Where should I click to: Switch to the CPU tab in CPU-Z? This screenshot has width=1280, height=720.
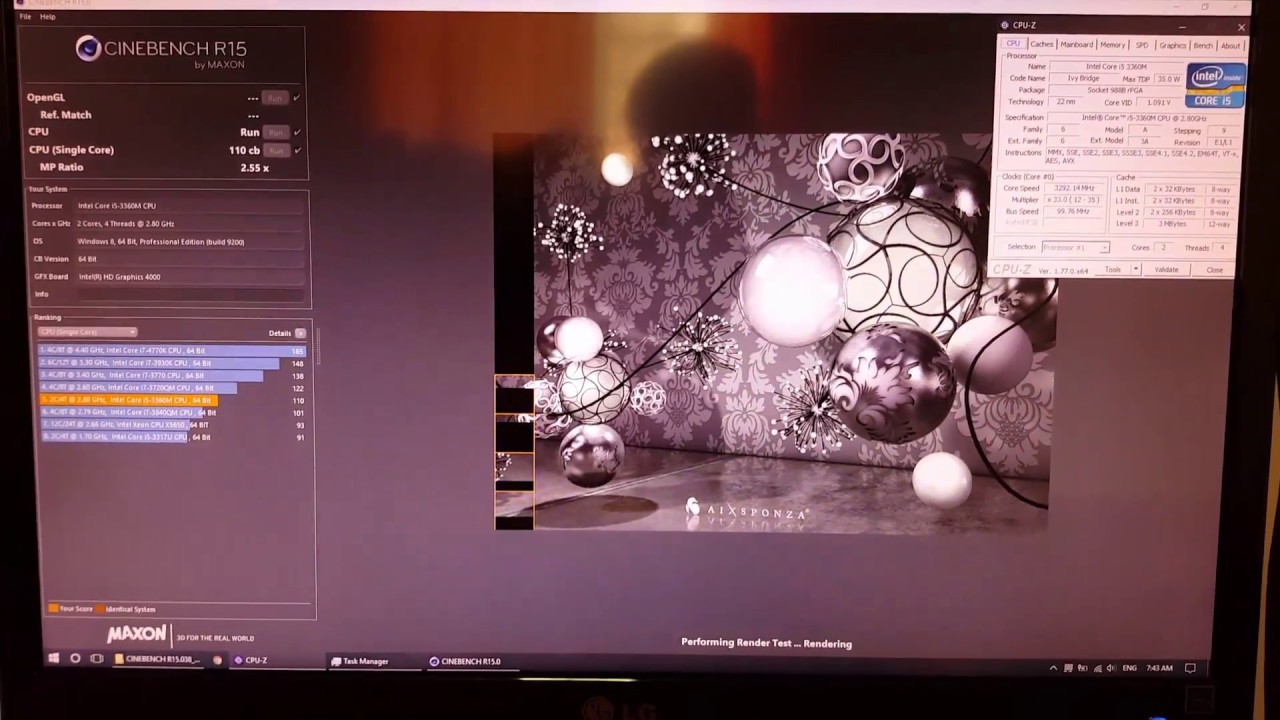pos(1013,44)
